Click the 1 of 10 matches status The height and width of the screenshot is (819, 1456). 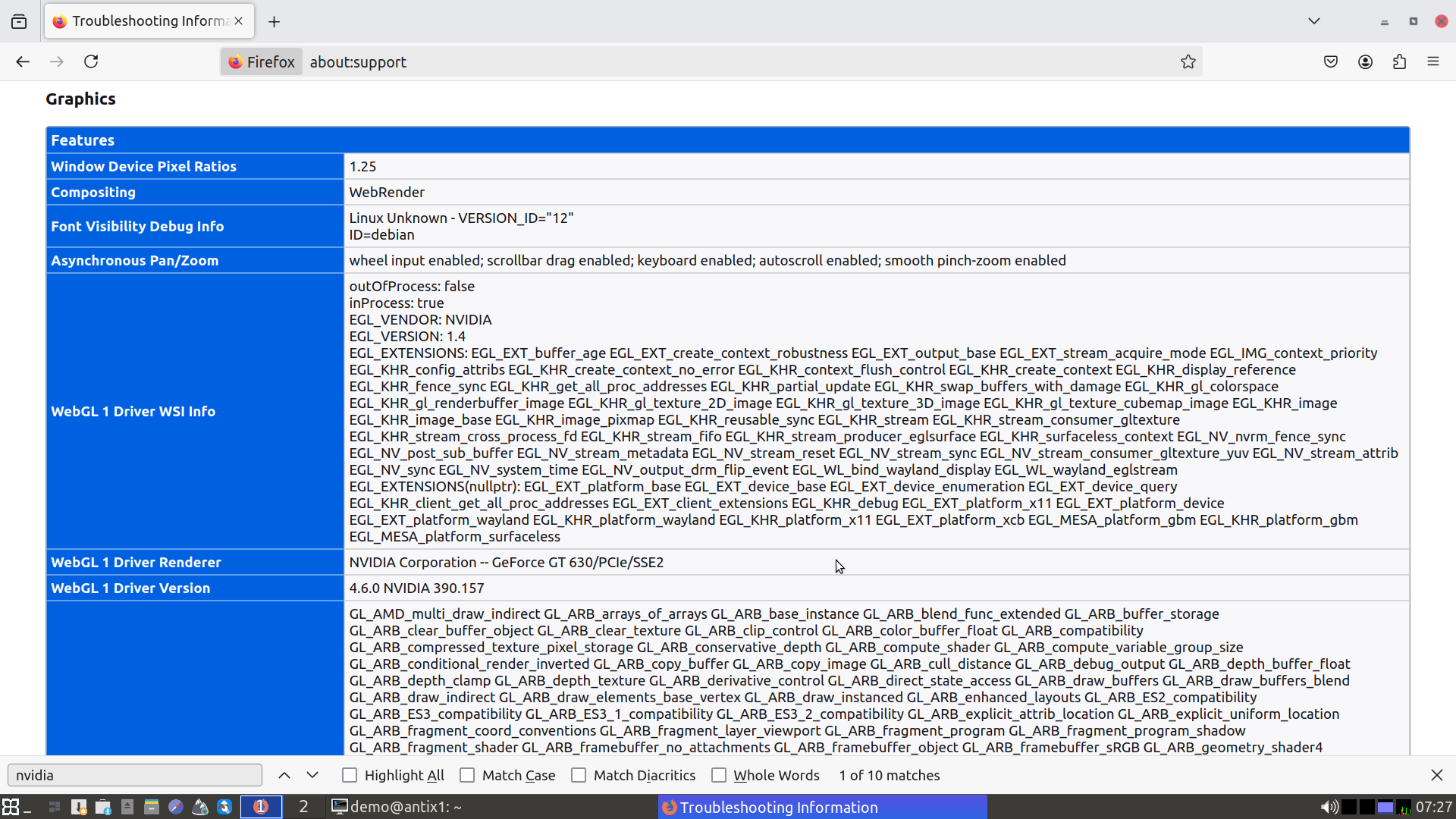point(889,775)
